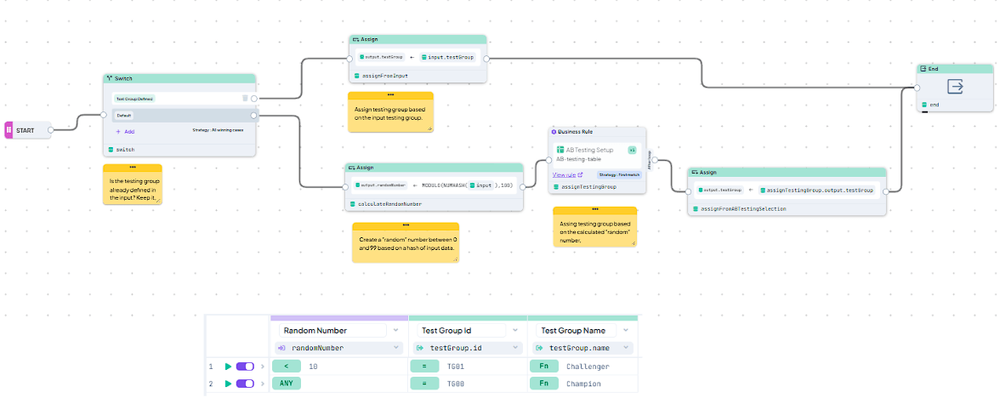This screenshot has height=398, width=1000.
Task: Click the Fn button beside Champion
Action: click(544, 384)
